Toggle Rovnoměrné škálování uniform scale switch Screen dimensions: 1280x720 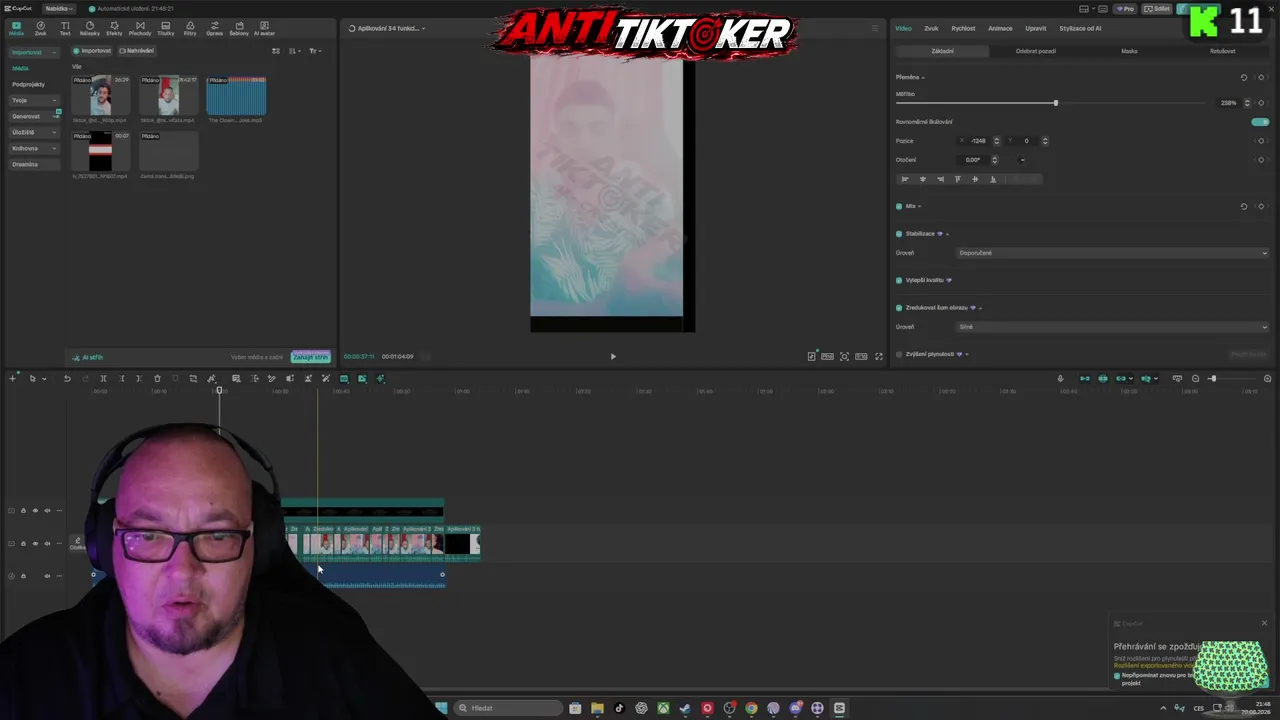coord(1260,122)
